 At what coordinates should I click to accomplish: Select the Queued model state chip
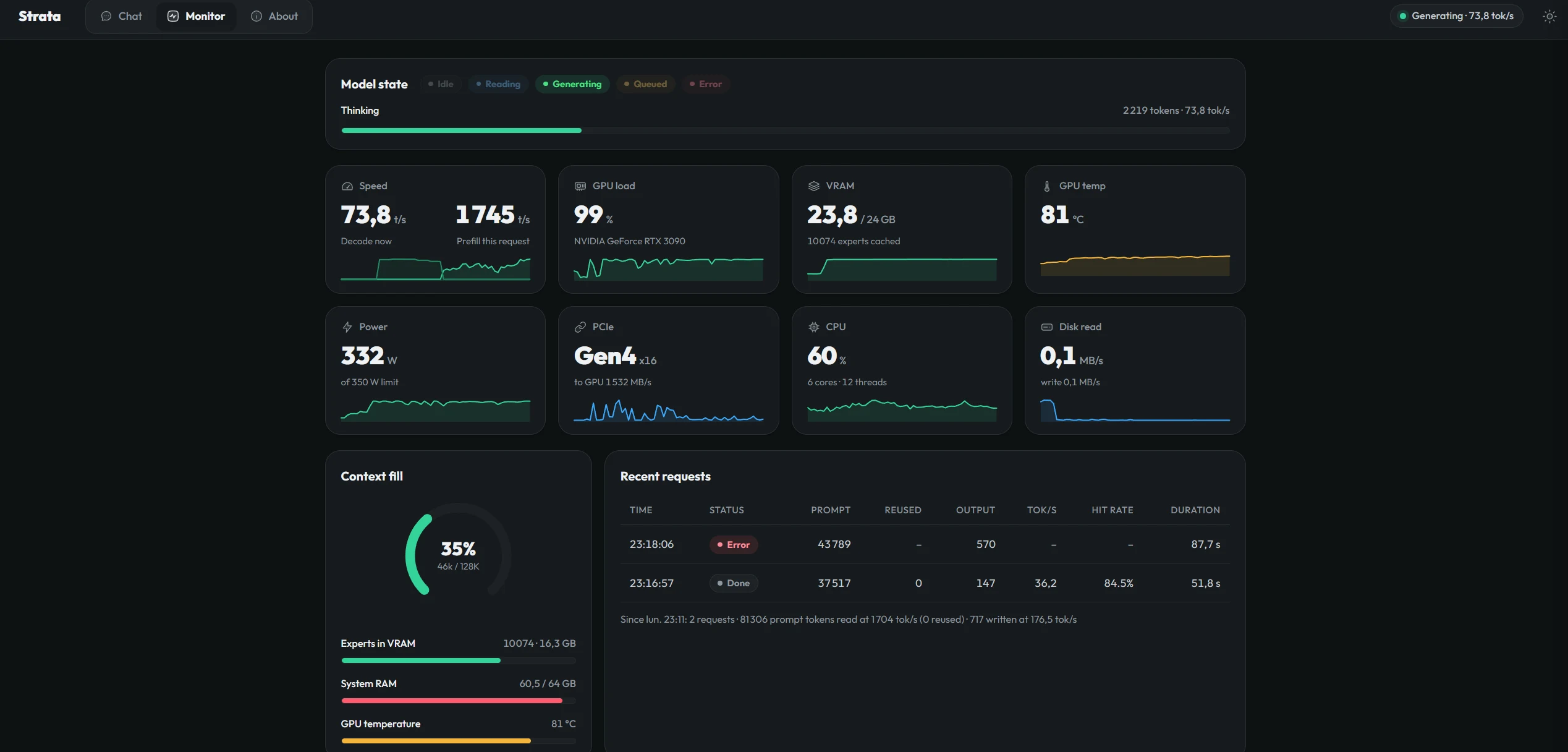coord(645,84)
